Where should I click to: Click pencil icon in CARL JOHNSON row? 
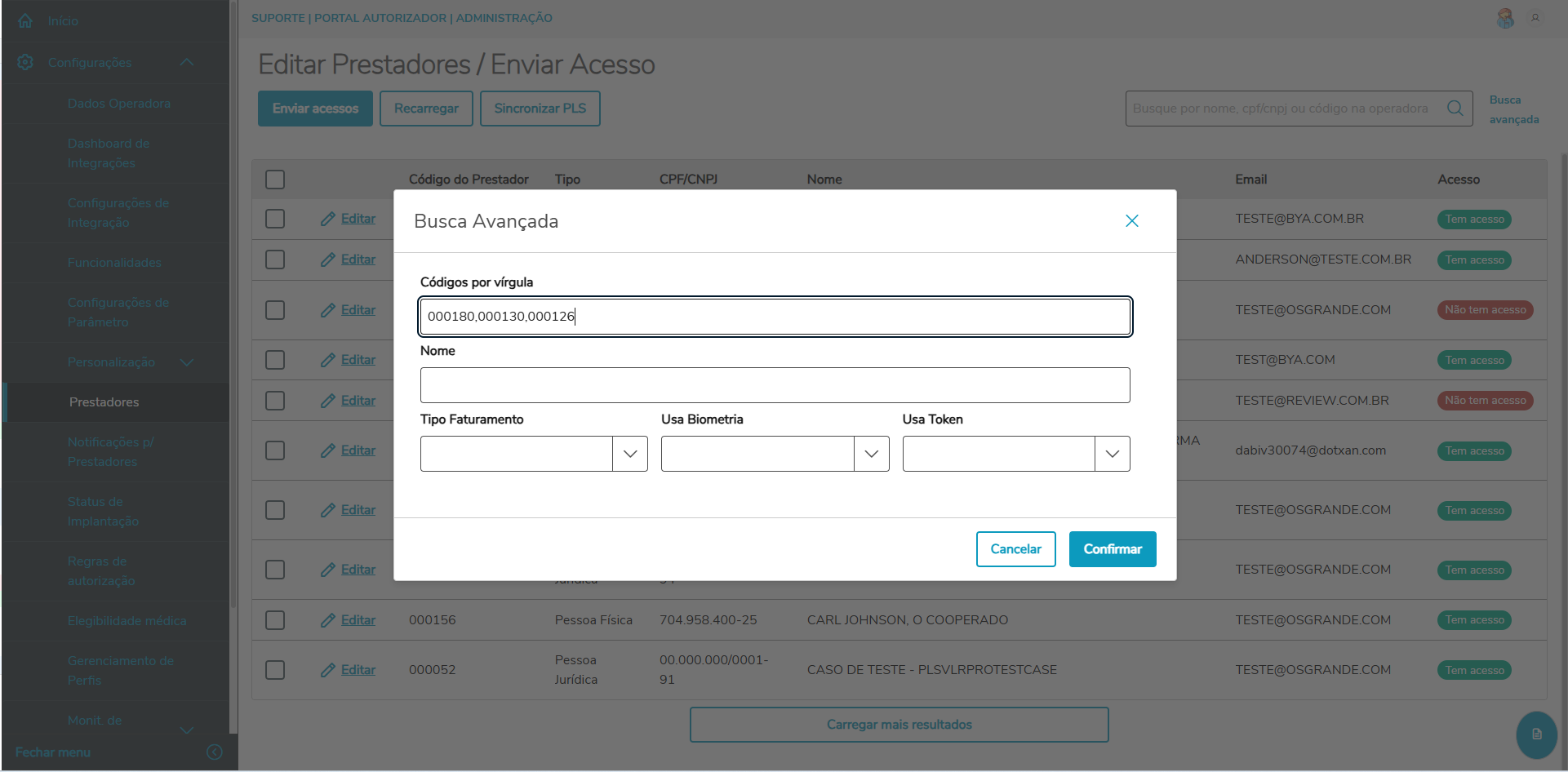328,620
